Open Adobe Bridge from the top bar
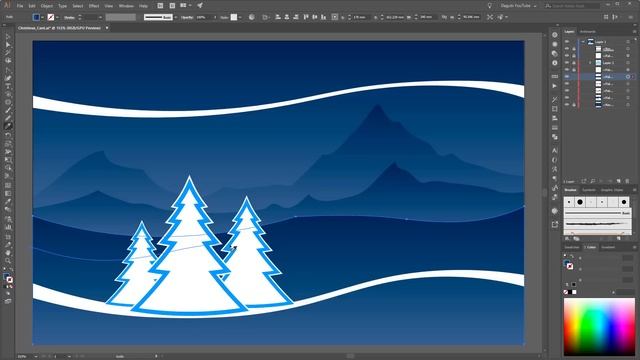The height and width of the screenshot is (360, 640). pyautogui.click(x=160, y=6)
